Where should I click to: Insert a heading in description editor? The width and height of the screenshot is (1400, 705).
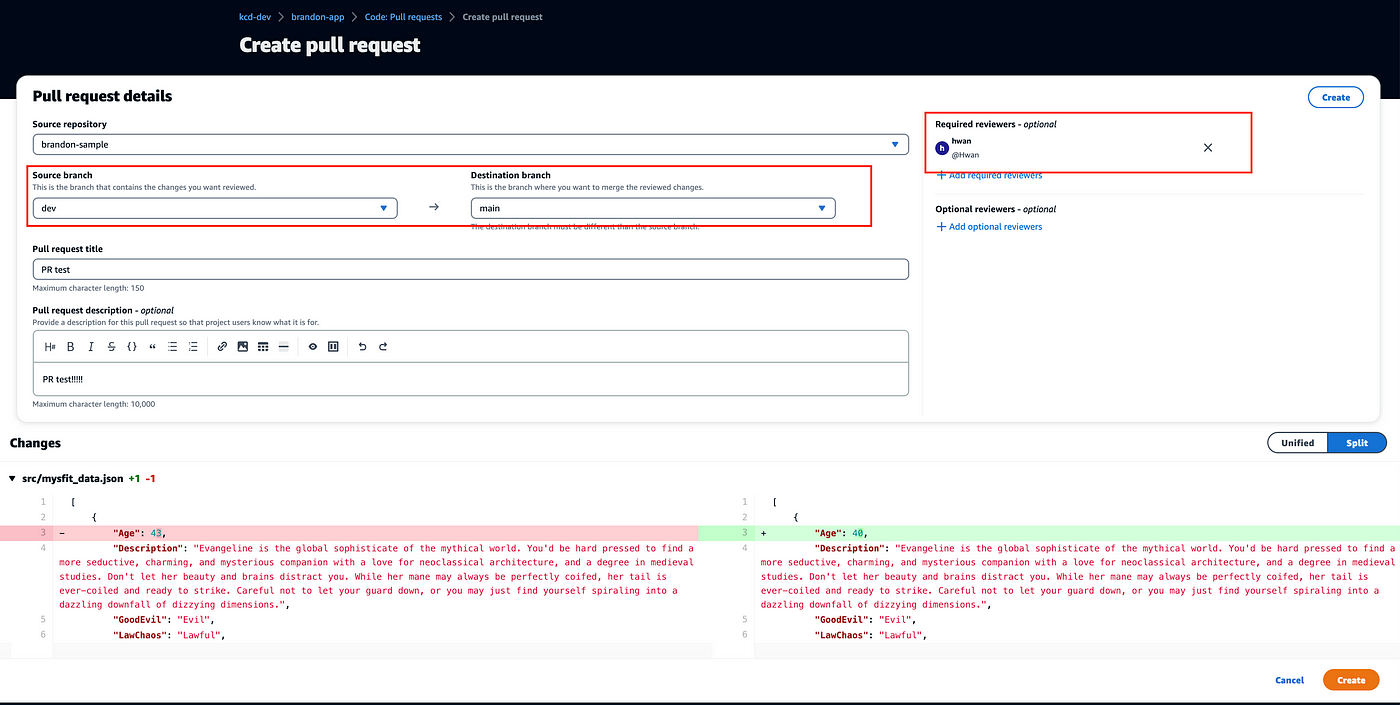pos(50,347)
